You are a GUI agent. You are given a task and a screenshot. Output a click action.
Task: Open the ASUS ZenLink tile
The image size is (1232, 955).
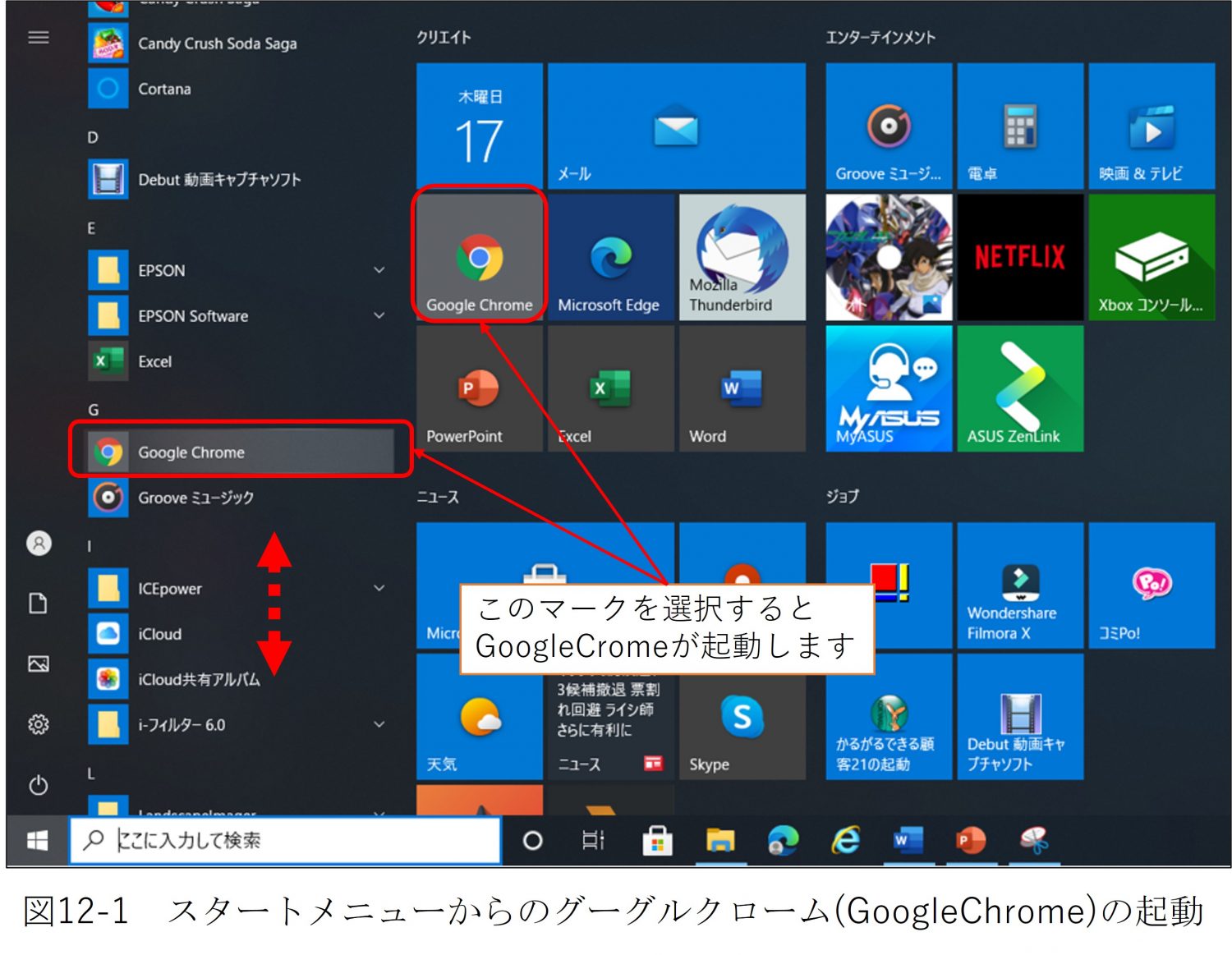[x=1020, y=388]
